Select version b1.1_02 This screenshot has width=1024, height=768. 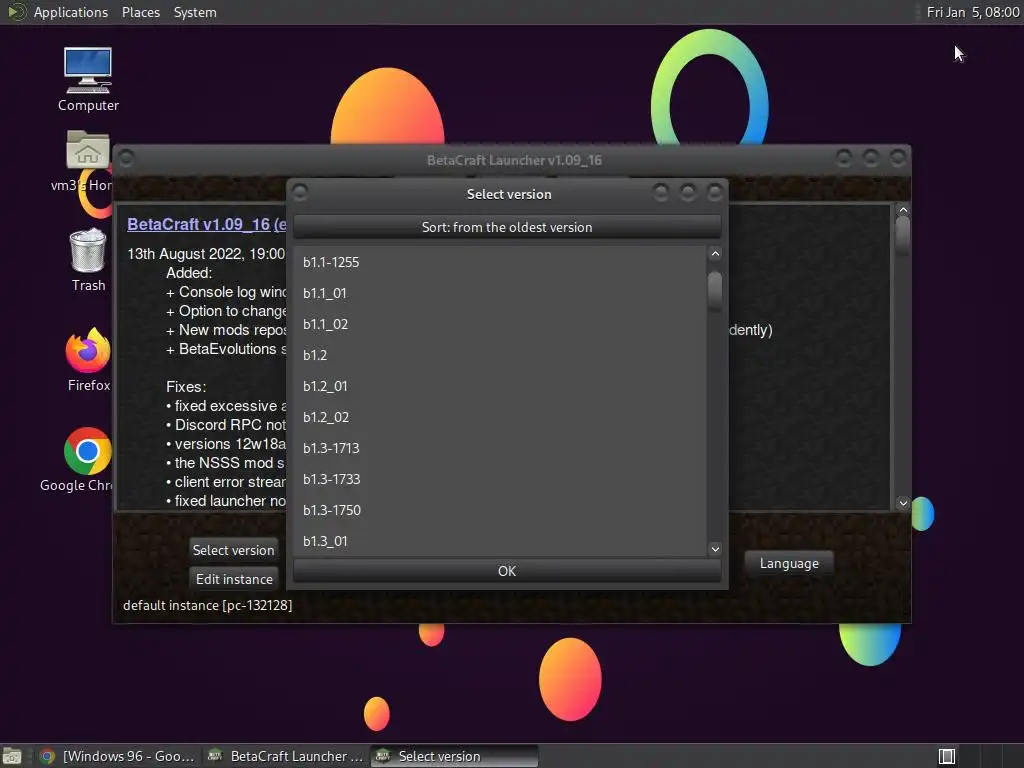point(500,324)
